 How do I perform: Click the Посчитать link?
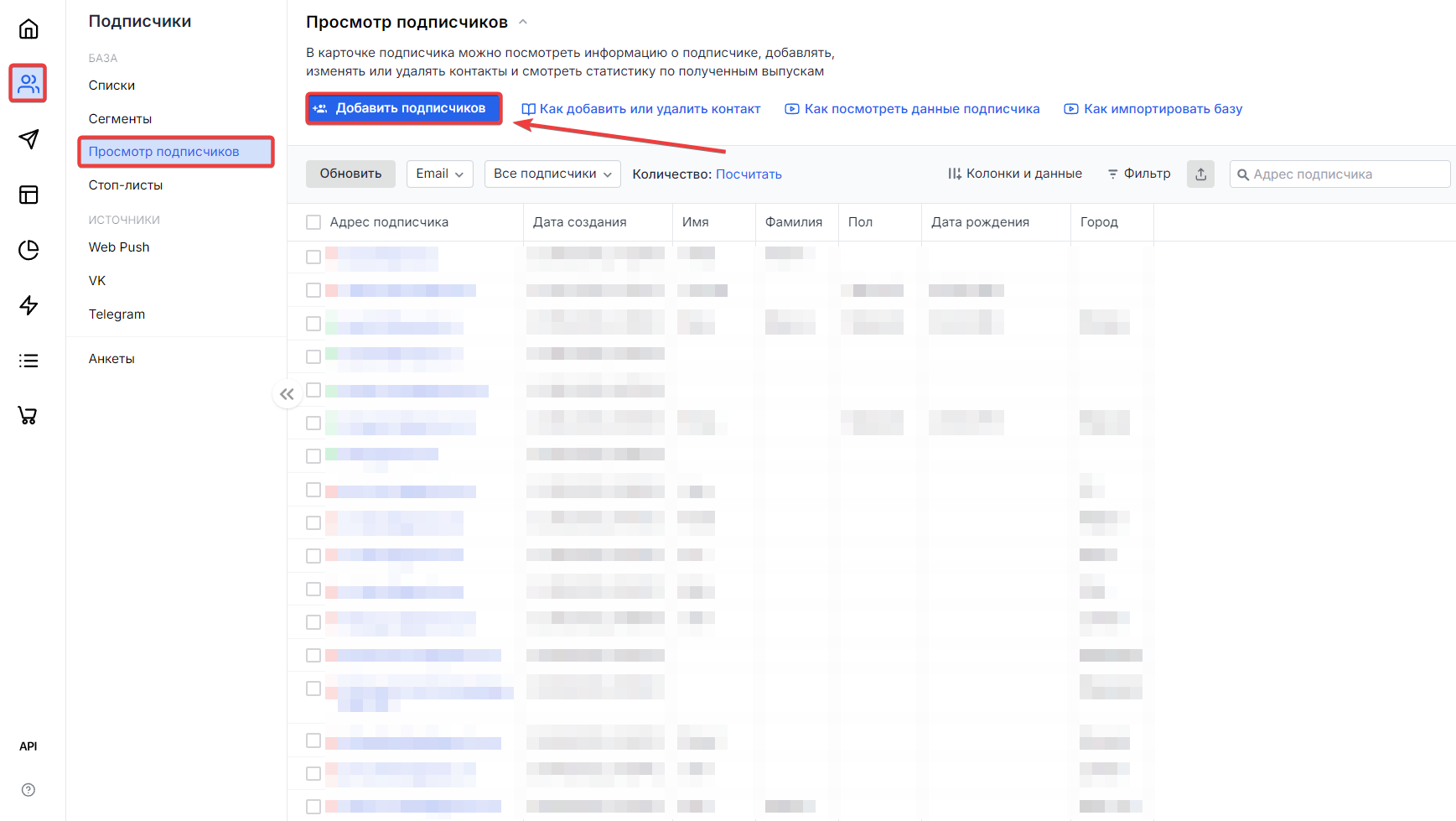(x=749, y=174)
